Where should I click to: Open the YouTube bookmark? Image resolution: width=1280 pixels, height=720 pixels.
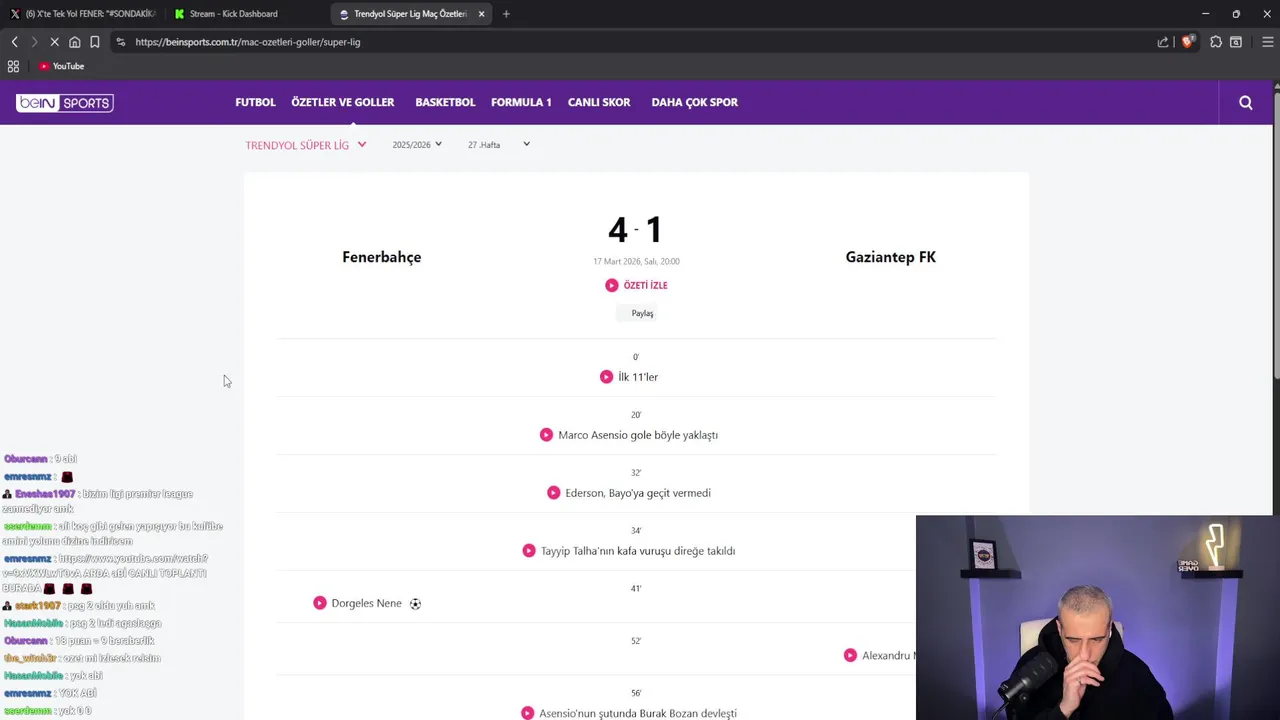pos(61,66)
